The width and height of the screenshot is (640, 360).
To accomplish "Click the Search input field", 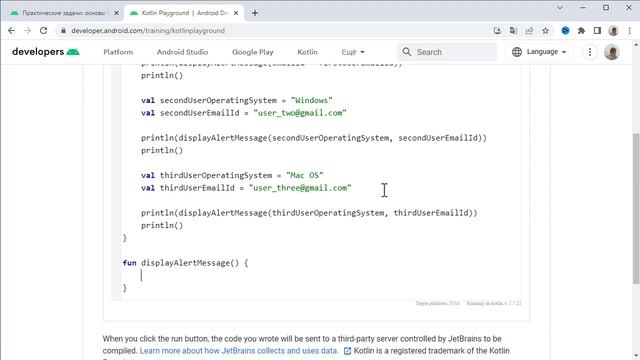I will point(447,52).
